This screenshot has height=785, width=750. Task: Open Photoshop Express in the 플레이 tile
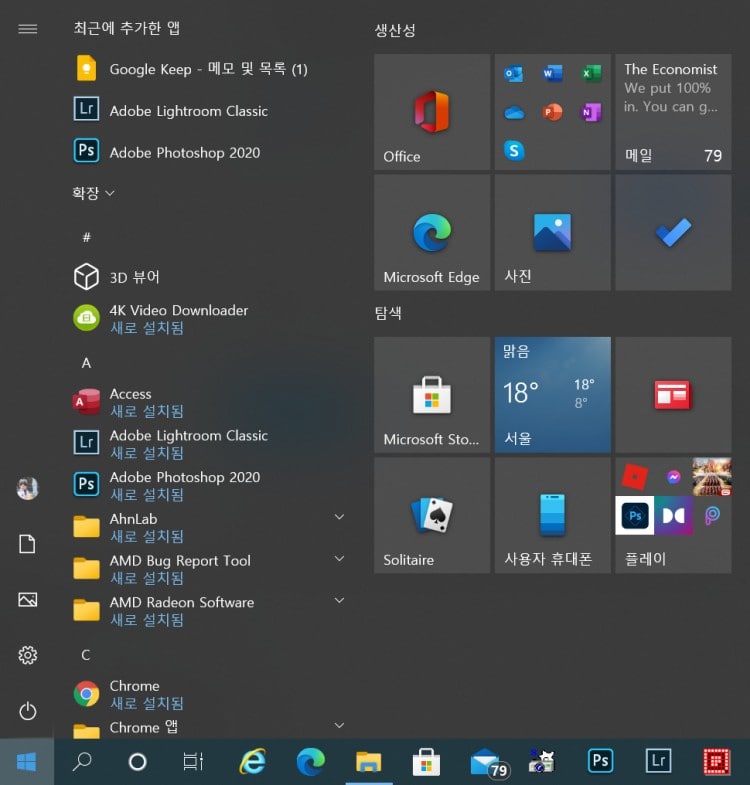[634, 515]
